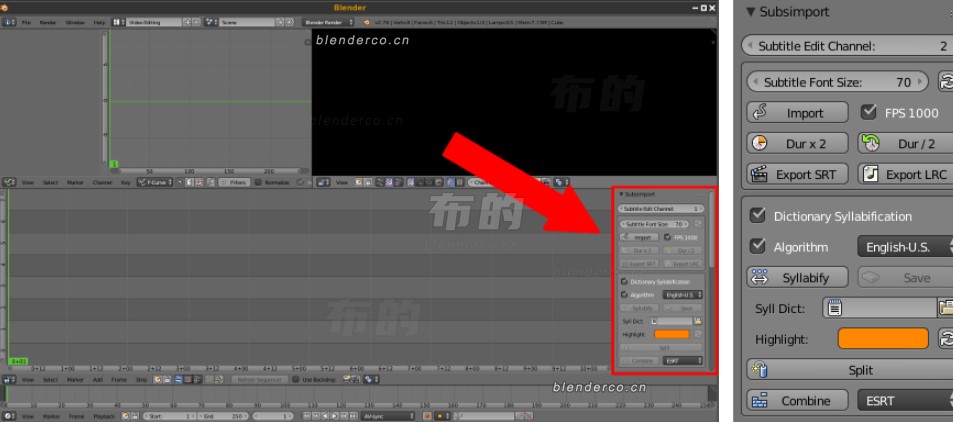Collapse the enlarged Subsimport panel header triangle

tap(751, 12)
